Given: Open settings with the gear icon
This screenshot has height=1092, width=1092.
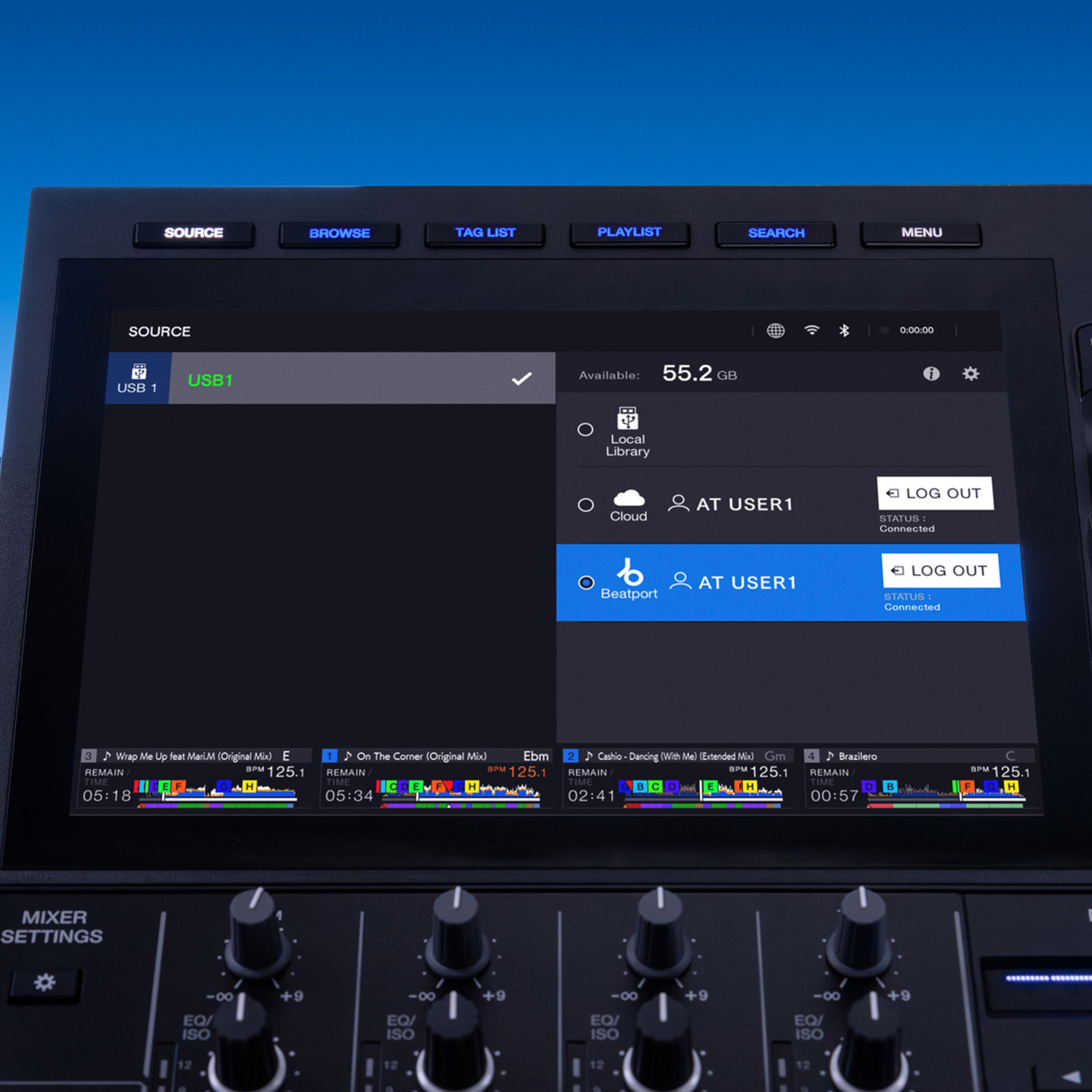Looking at the screenshot, I should point(971,374).
